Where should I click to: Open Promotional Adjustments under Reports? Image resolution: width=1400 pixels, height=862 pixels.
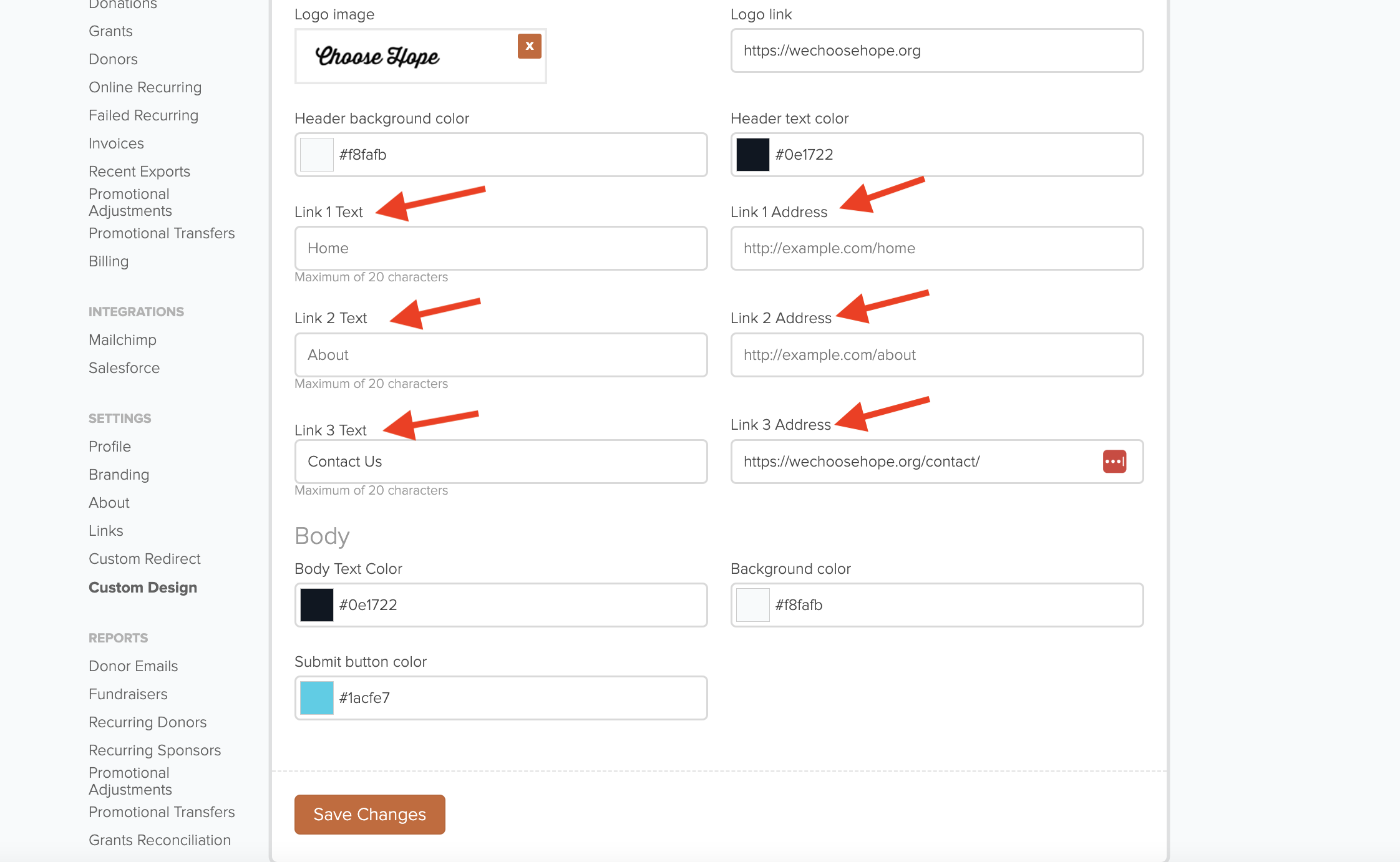click(x=130, y=781)
